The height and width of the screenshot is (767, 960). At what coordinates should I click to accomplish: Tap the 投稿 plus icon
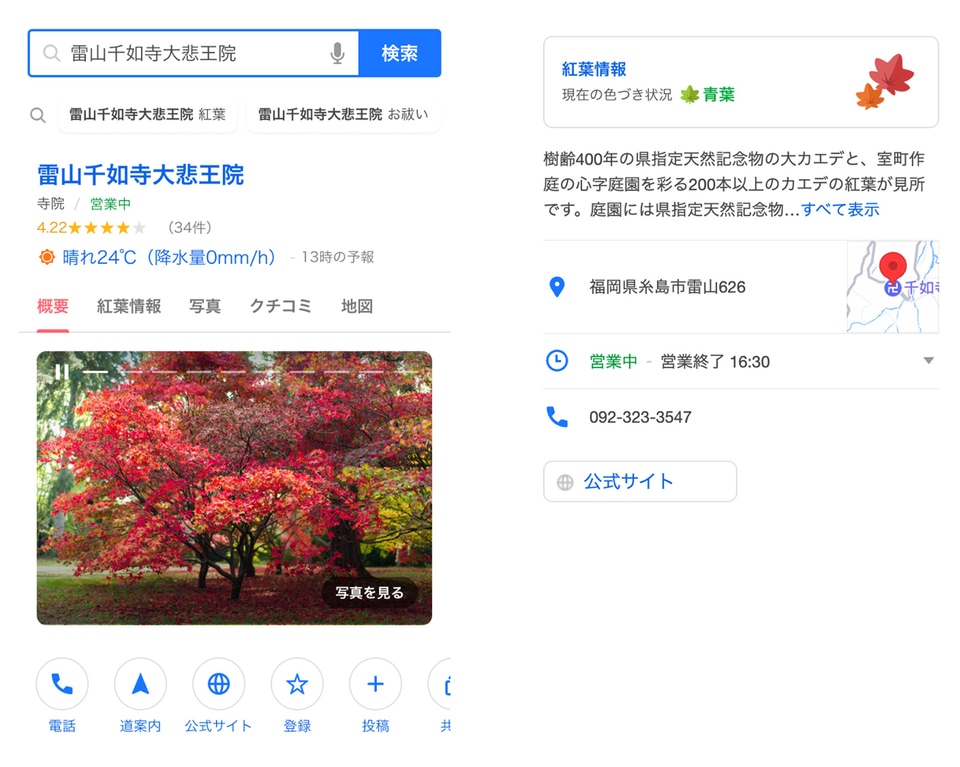click(x=375, y=684)
